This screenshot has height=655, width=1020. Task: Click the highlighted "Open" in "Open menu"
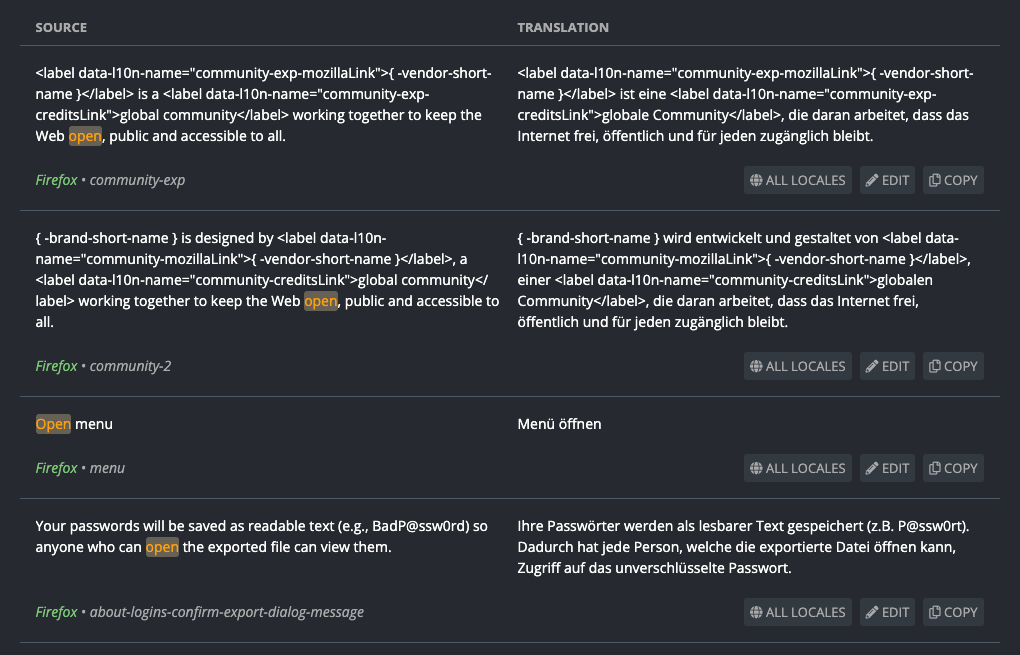[x=53, y=424]
